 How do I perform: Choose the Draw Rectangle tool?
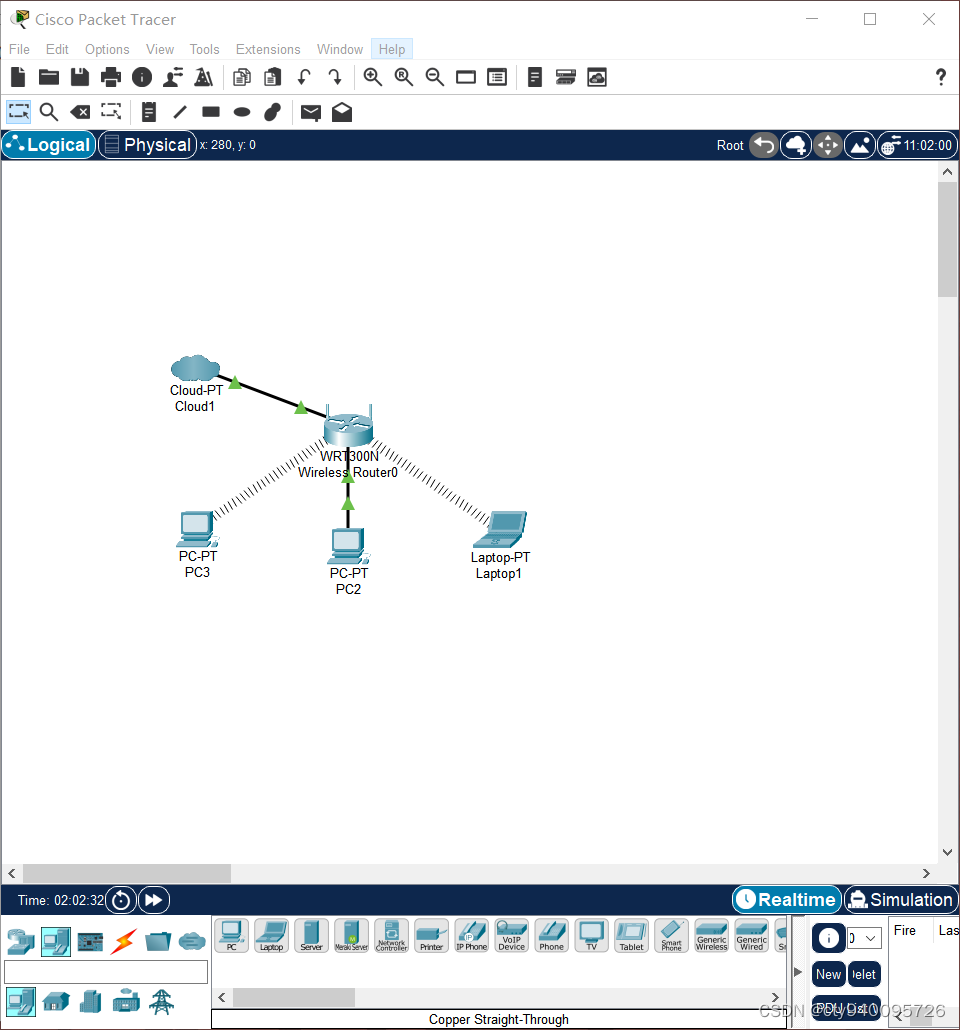pos(211,112)
